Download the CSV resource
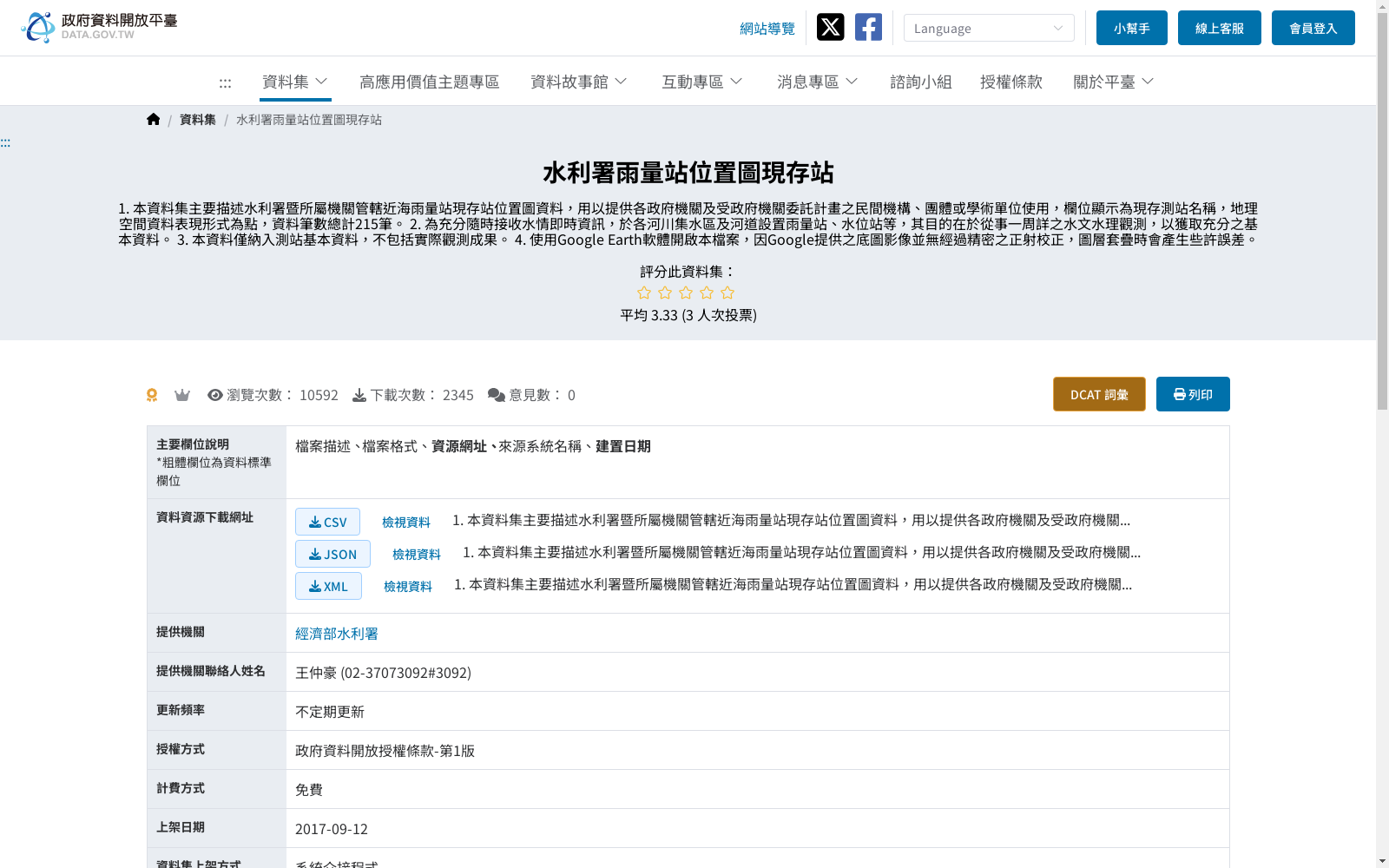The image size is (1389, 868). coord(327,522)
